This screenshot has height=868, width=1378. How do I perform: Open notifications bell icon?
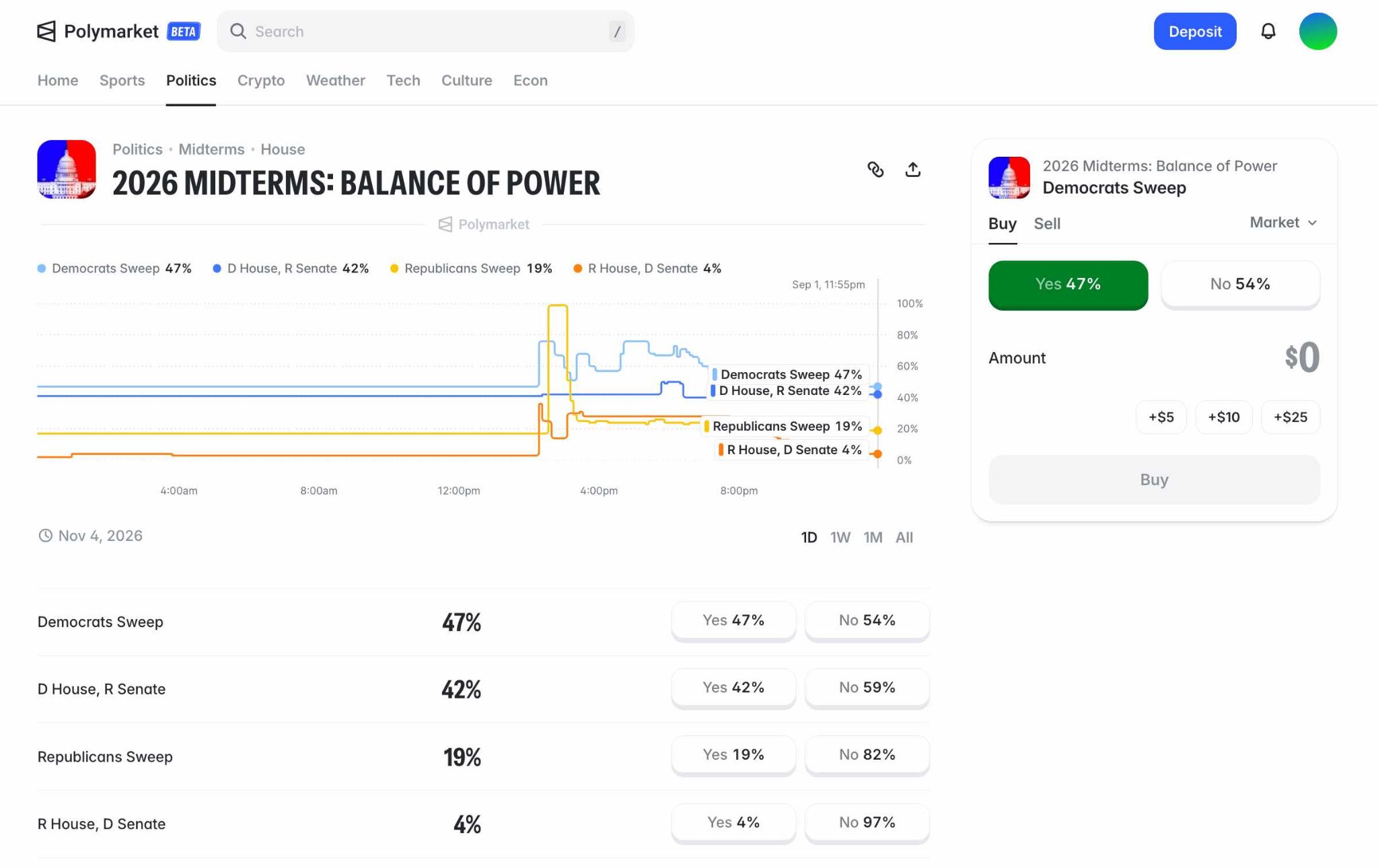click(x=1268, y=31)
